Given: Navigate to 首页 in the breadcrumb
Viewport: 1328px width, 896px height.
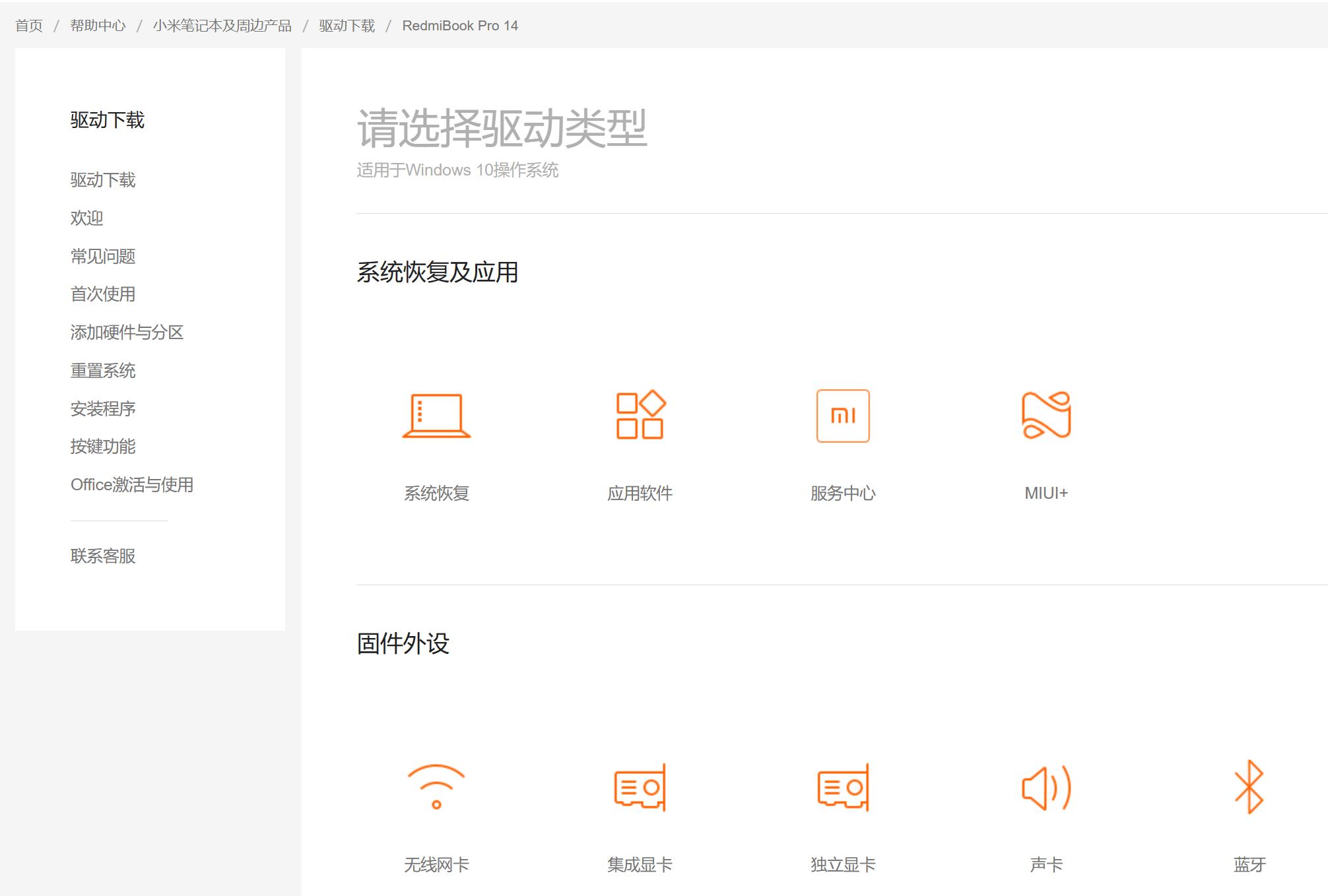Looking at the screenshot, I should coord(29,25).
